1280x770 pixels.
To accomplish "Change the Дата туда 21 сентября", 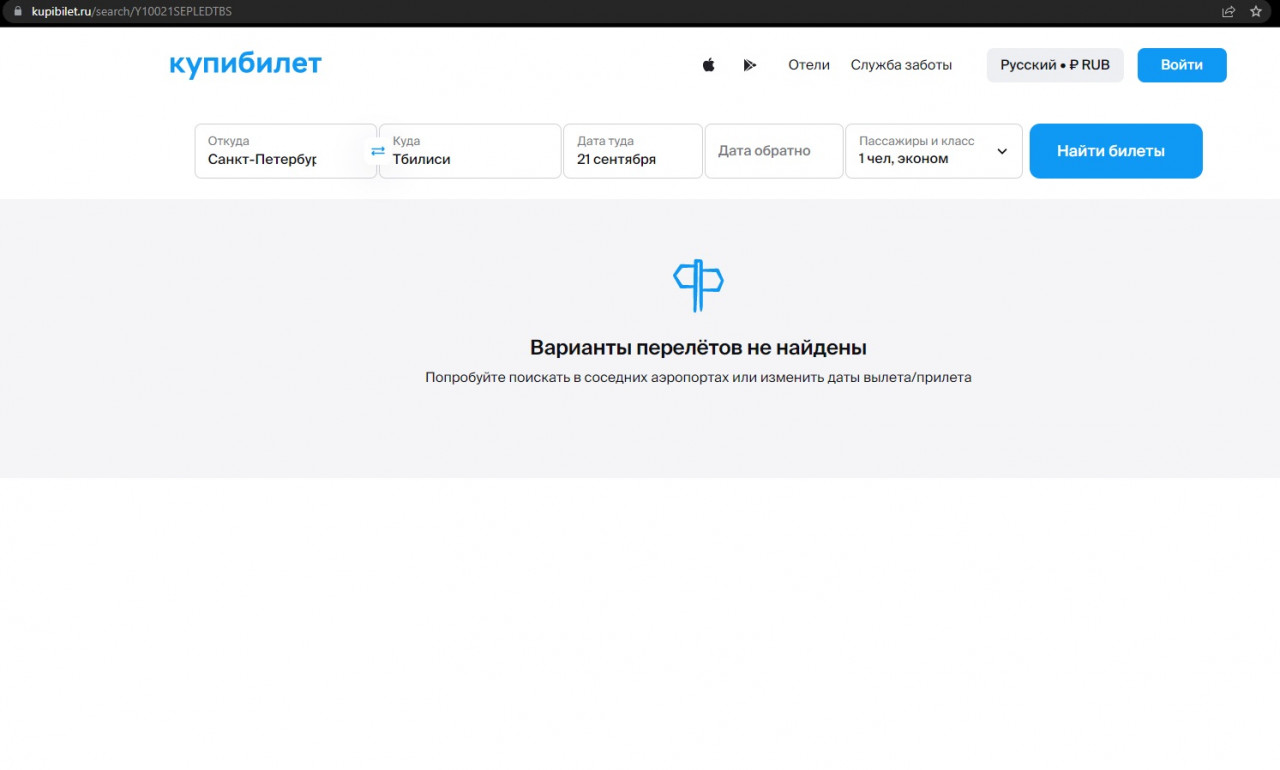I will pos(633,151).
